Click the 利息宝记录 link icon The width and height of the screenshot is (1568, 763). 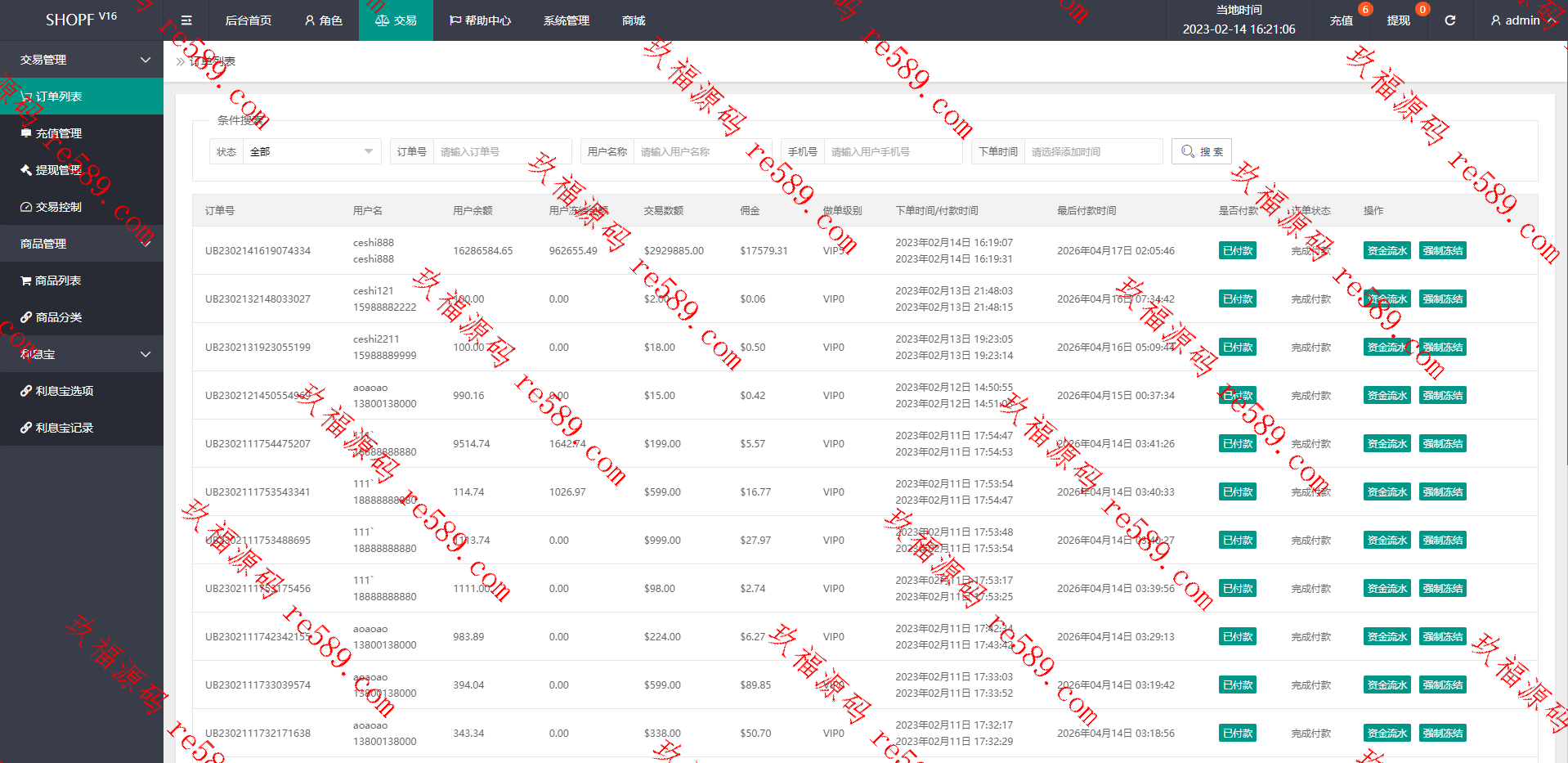pos(26,428)
